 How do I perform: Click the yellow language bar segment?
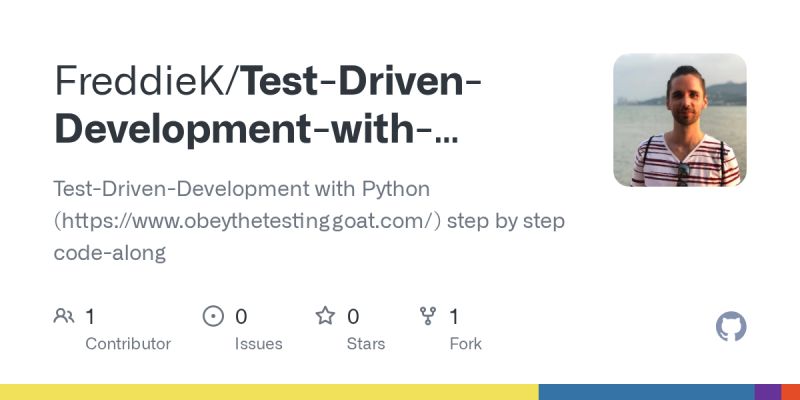(x=269, y=392)
